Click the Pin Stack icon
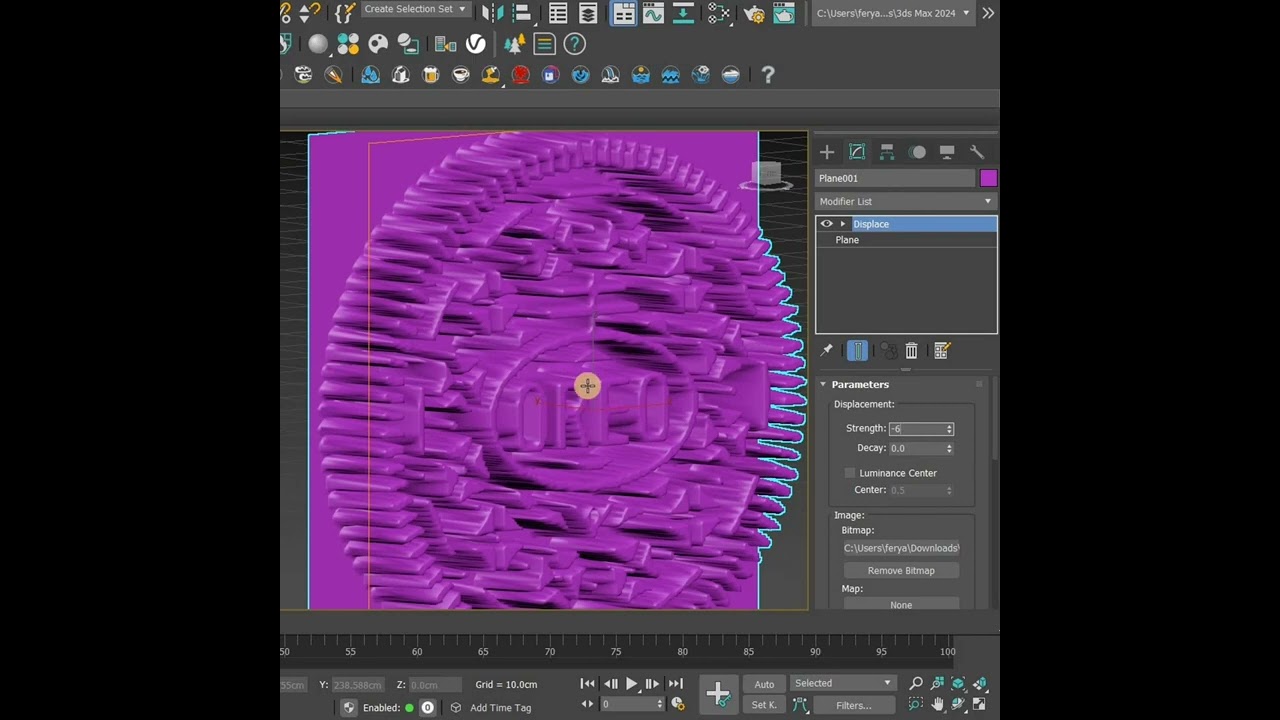The image size is (1280, 720). [827, 351]
